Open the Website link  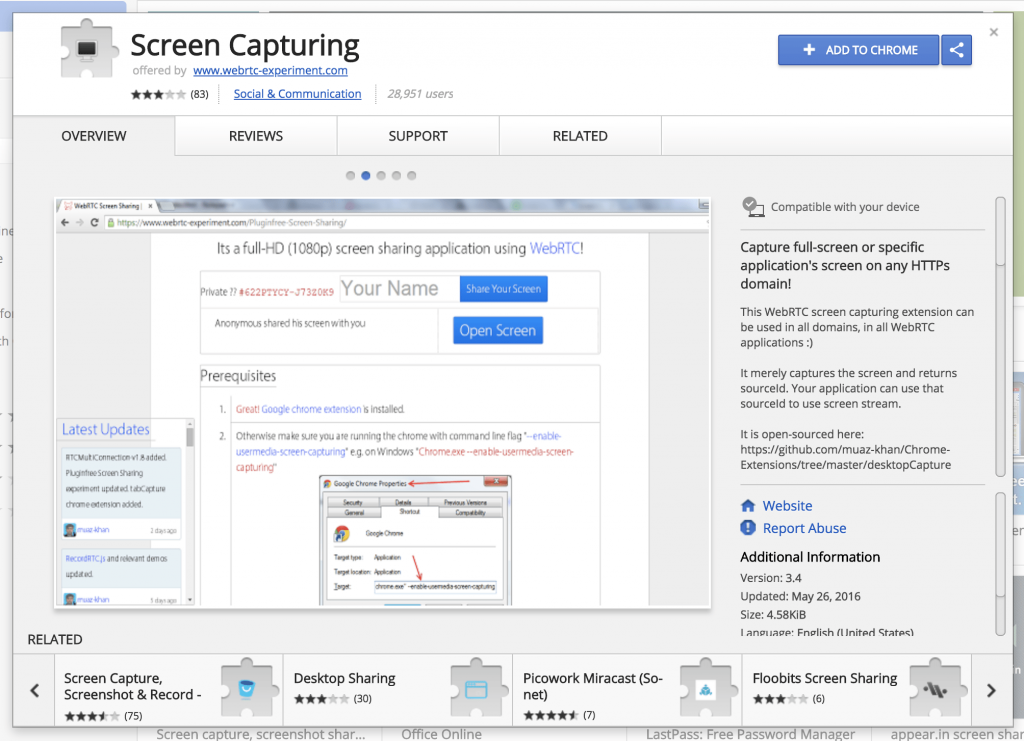[x=787, y=506]
